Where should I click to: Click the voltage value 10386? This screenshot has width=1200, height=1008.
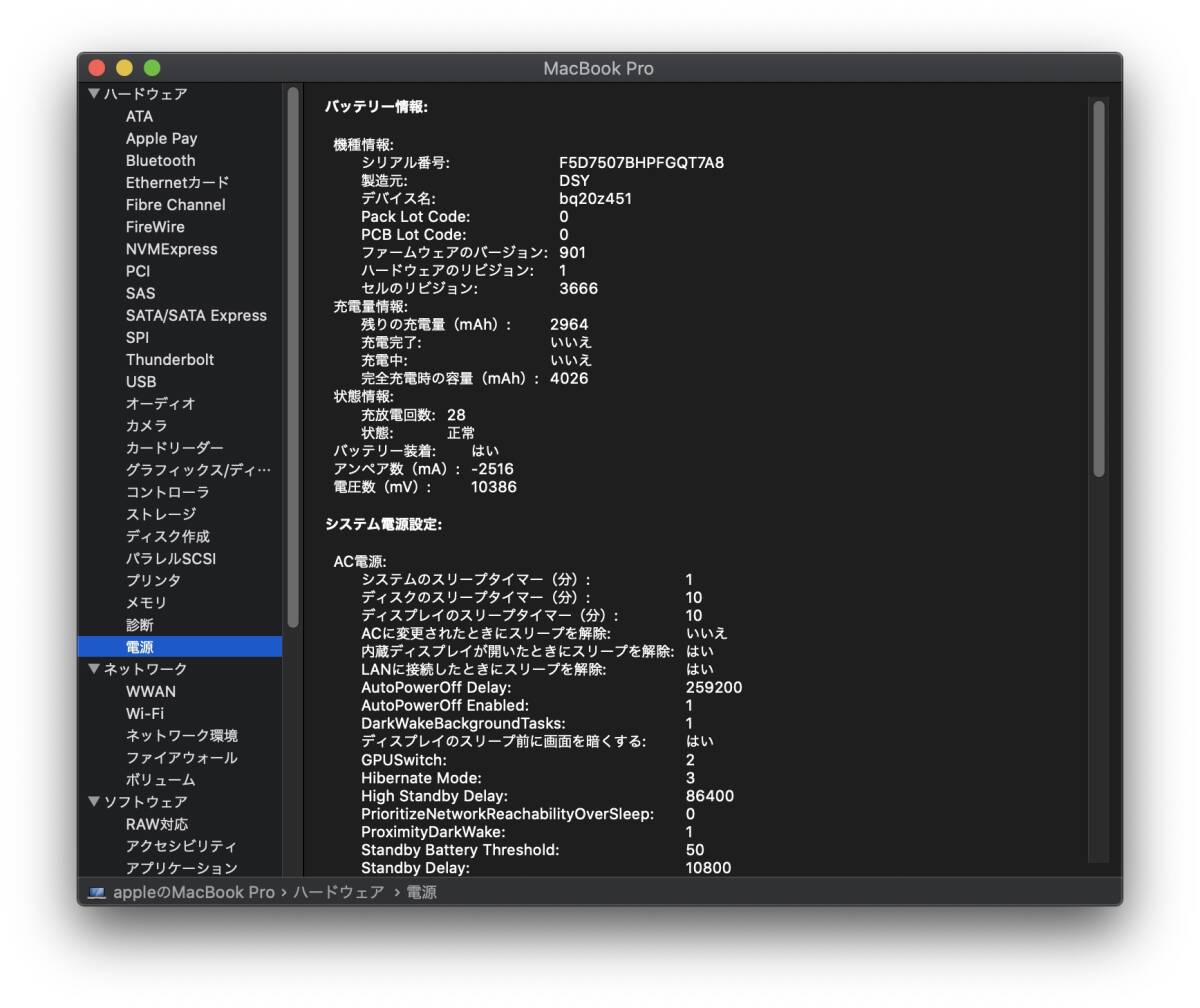click(494, 487)
